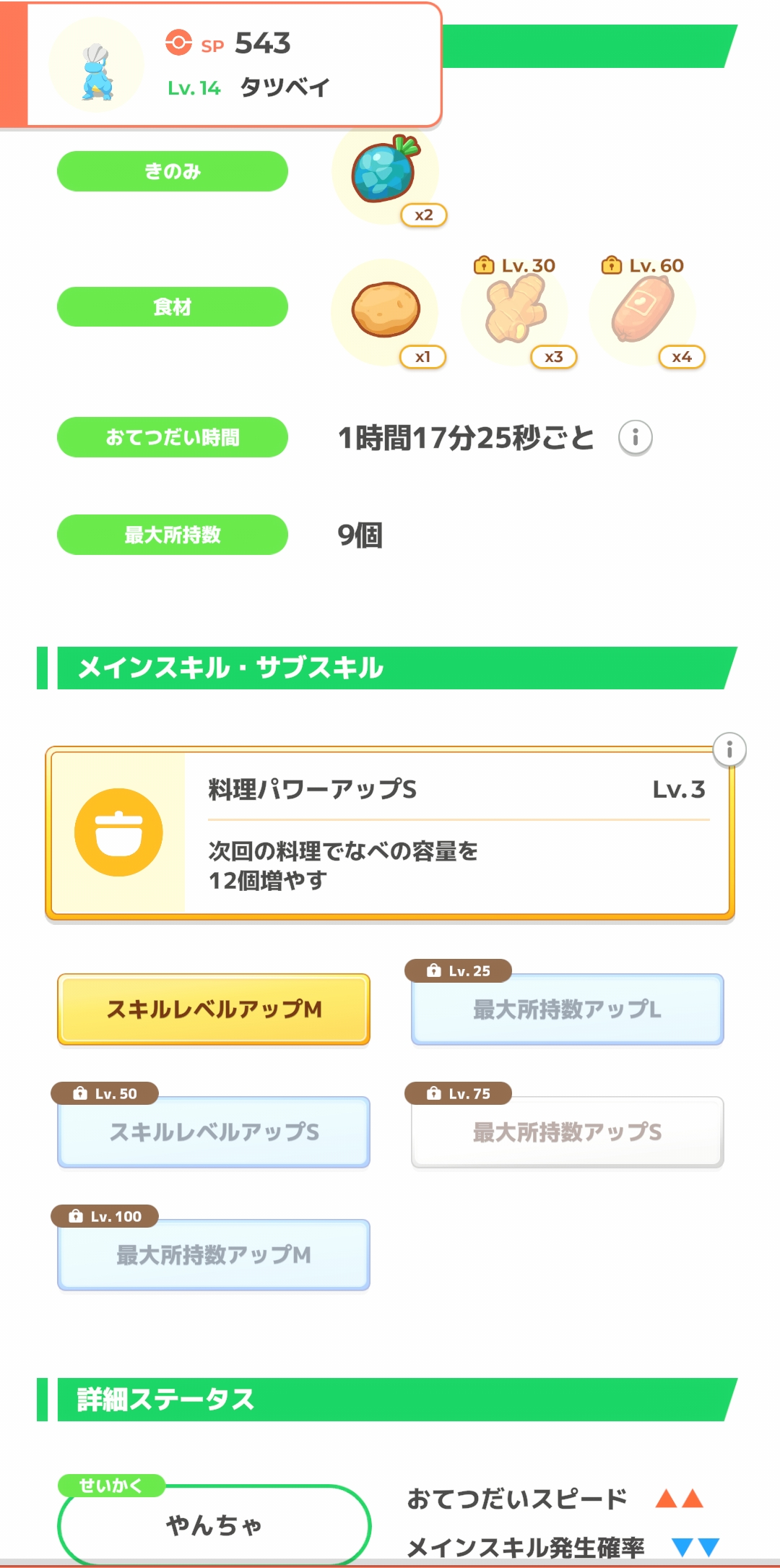Tap the Pokémon portrait thumbnail at top
The height and width of the screenshot is (1568, 780).
click(96, 66)
